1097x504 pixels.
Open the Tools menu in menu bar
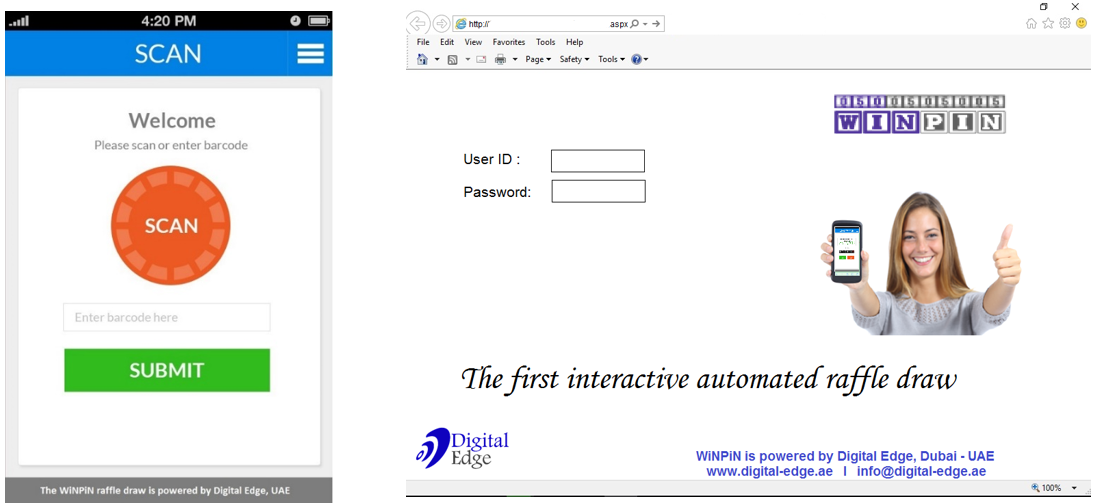[546, 42]
